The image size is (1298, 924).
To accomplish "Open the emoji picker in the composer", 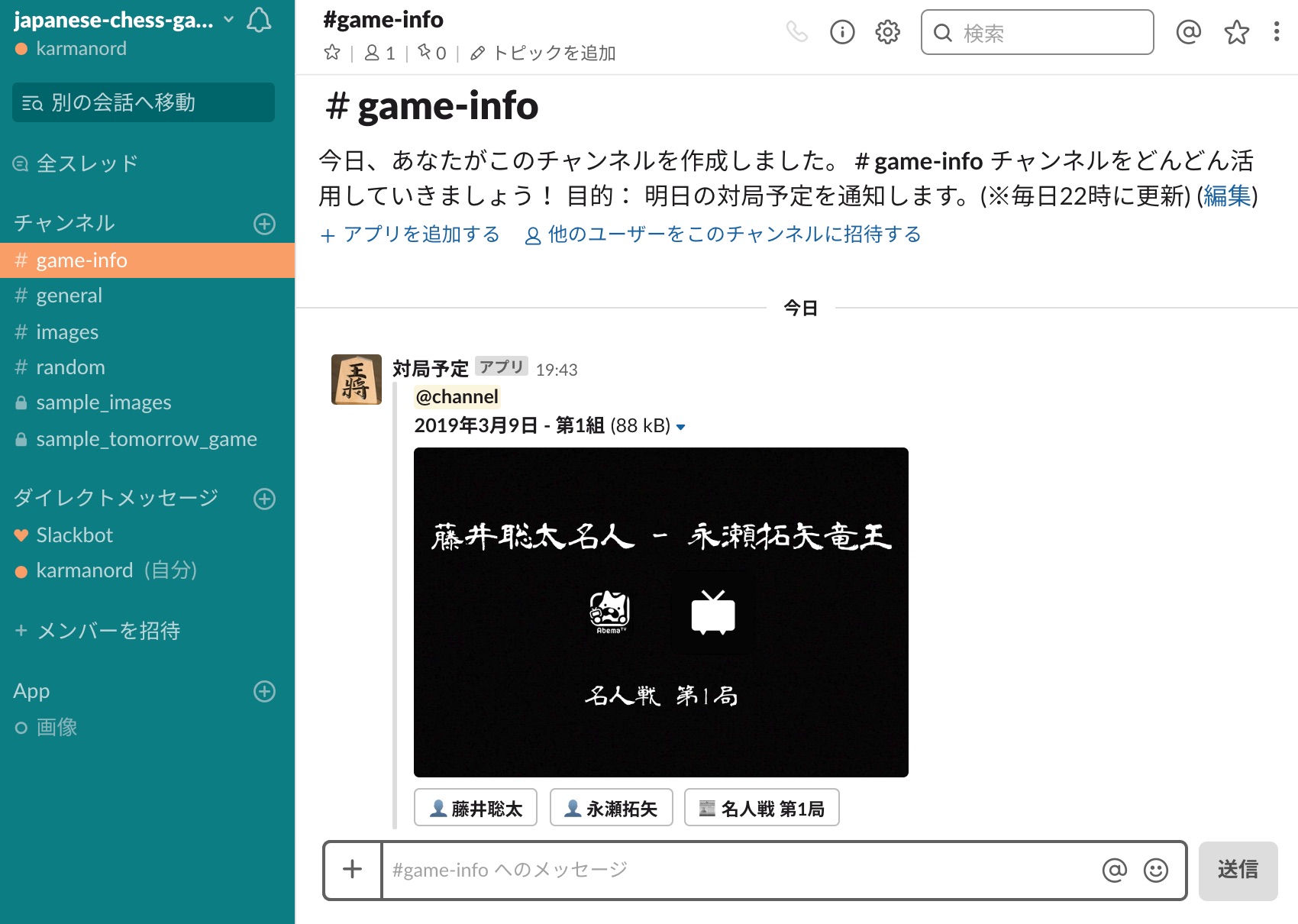I will tap(1155, 870).
